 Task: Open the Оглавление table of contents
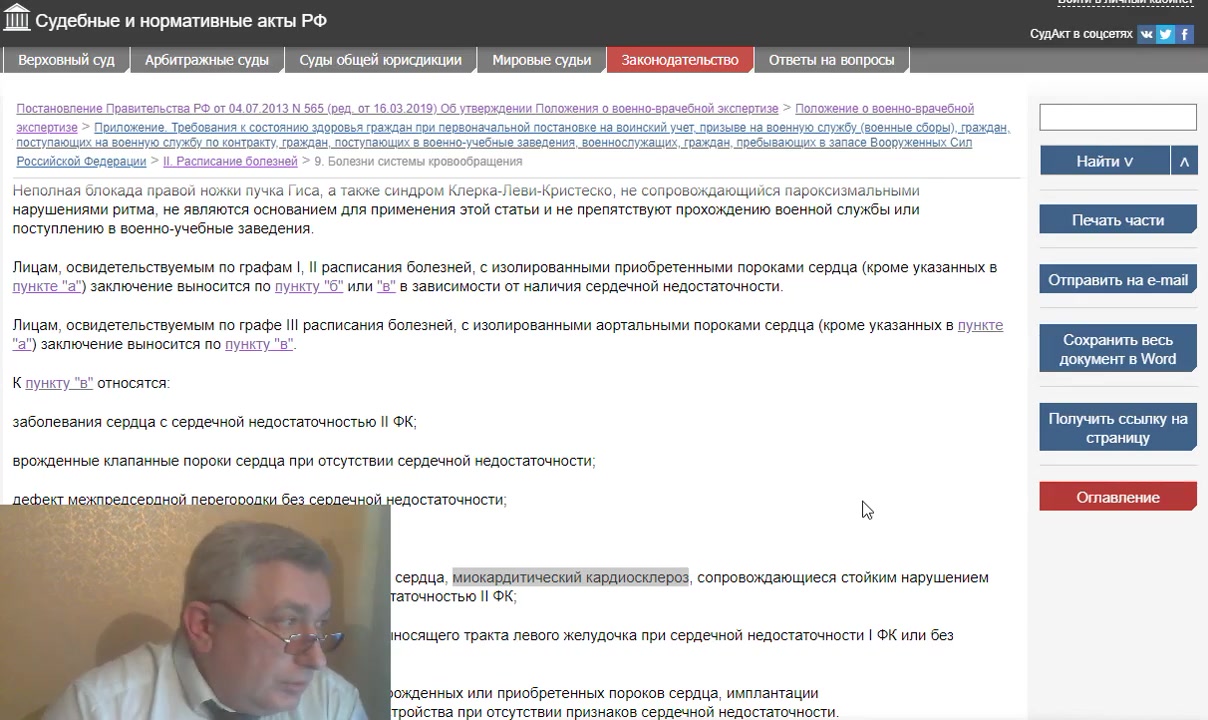coord(1118,497)
